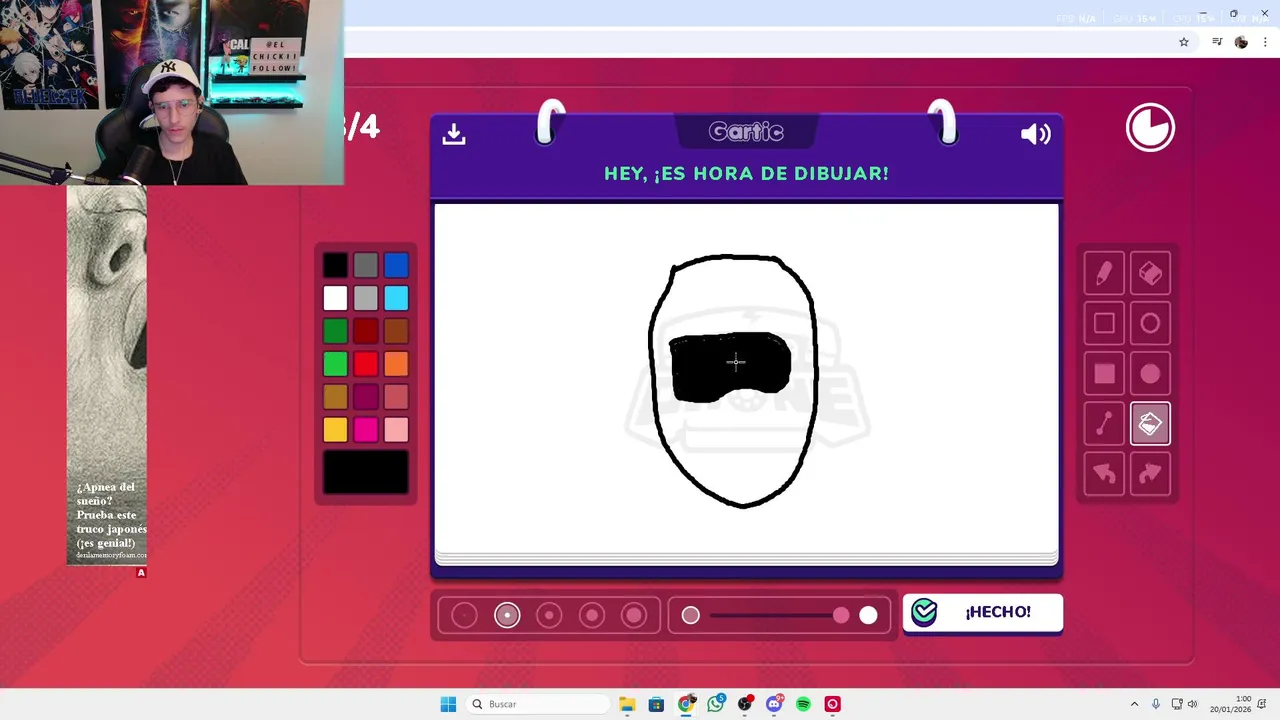Select the eraser tool
The height and width of the screenshot is (720, 1280).
pos(1150,273)
